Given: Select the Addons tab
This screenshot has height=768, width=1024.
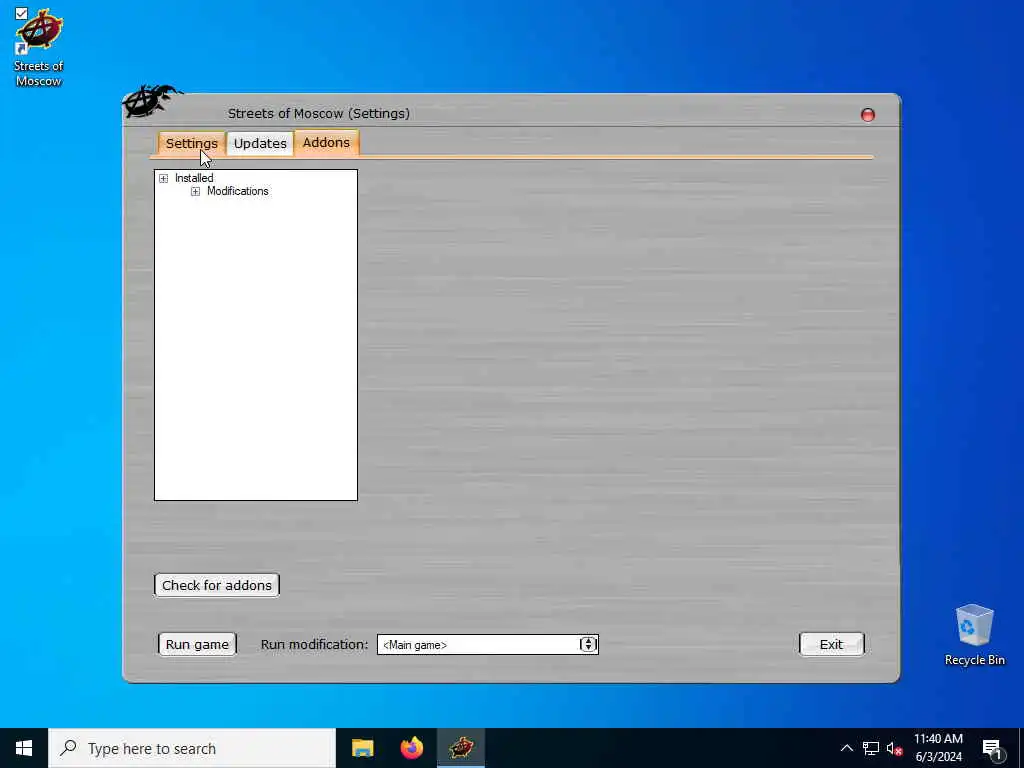Looking at the screenshot, I should [326, 142].
